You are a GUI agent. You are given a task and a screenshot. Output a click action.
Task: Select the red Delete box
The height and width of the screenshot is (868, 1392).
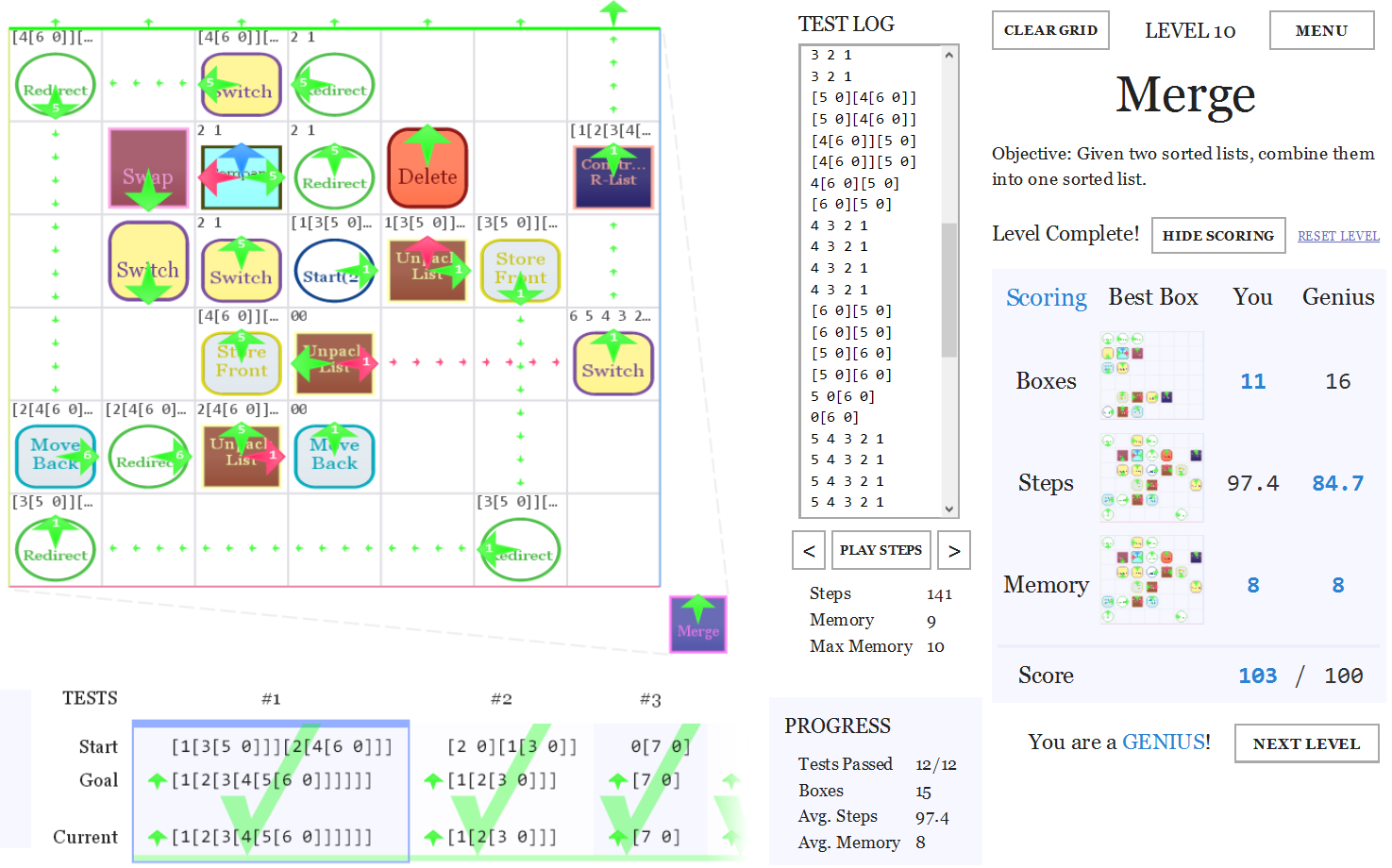[428, 168]
